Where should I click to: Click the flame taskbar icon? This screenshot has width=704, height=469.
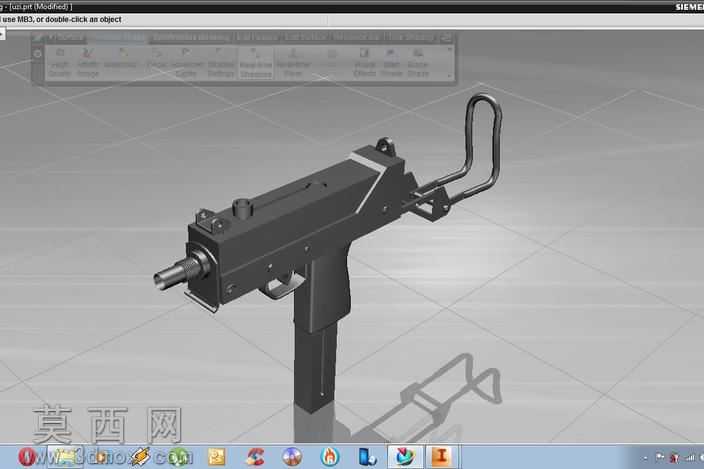330,457
